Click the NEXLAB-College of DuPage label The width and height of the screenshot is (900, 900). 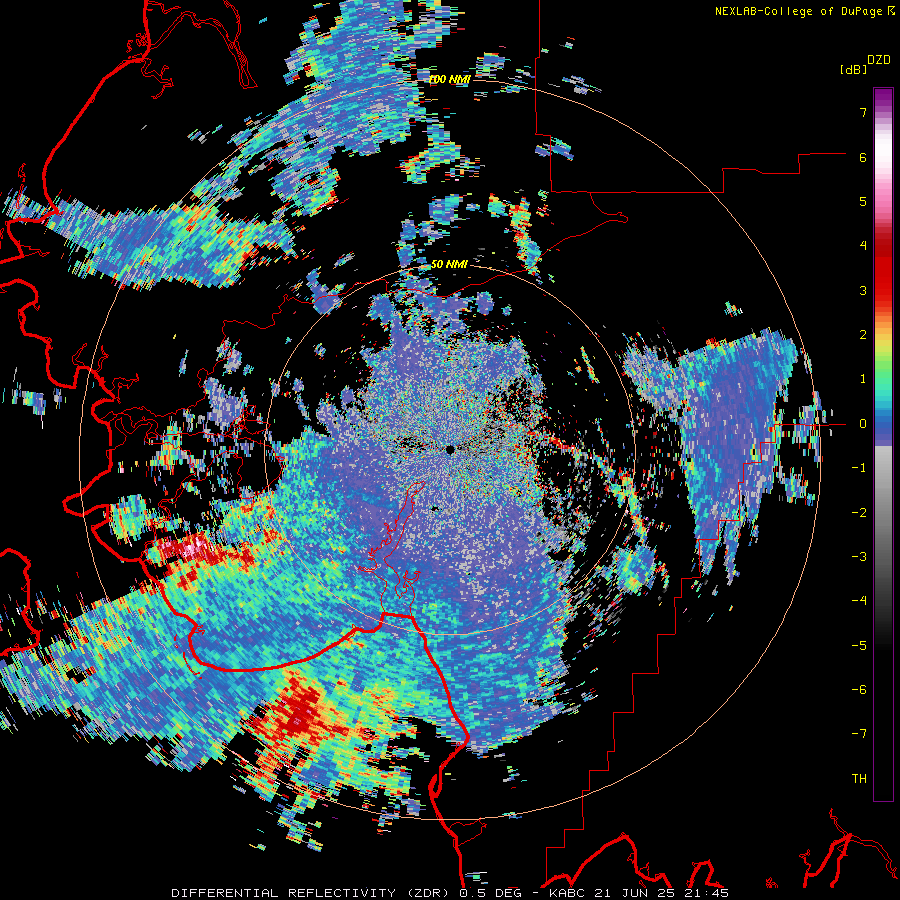pos(800,11)
